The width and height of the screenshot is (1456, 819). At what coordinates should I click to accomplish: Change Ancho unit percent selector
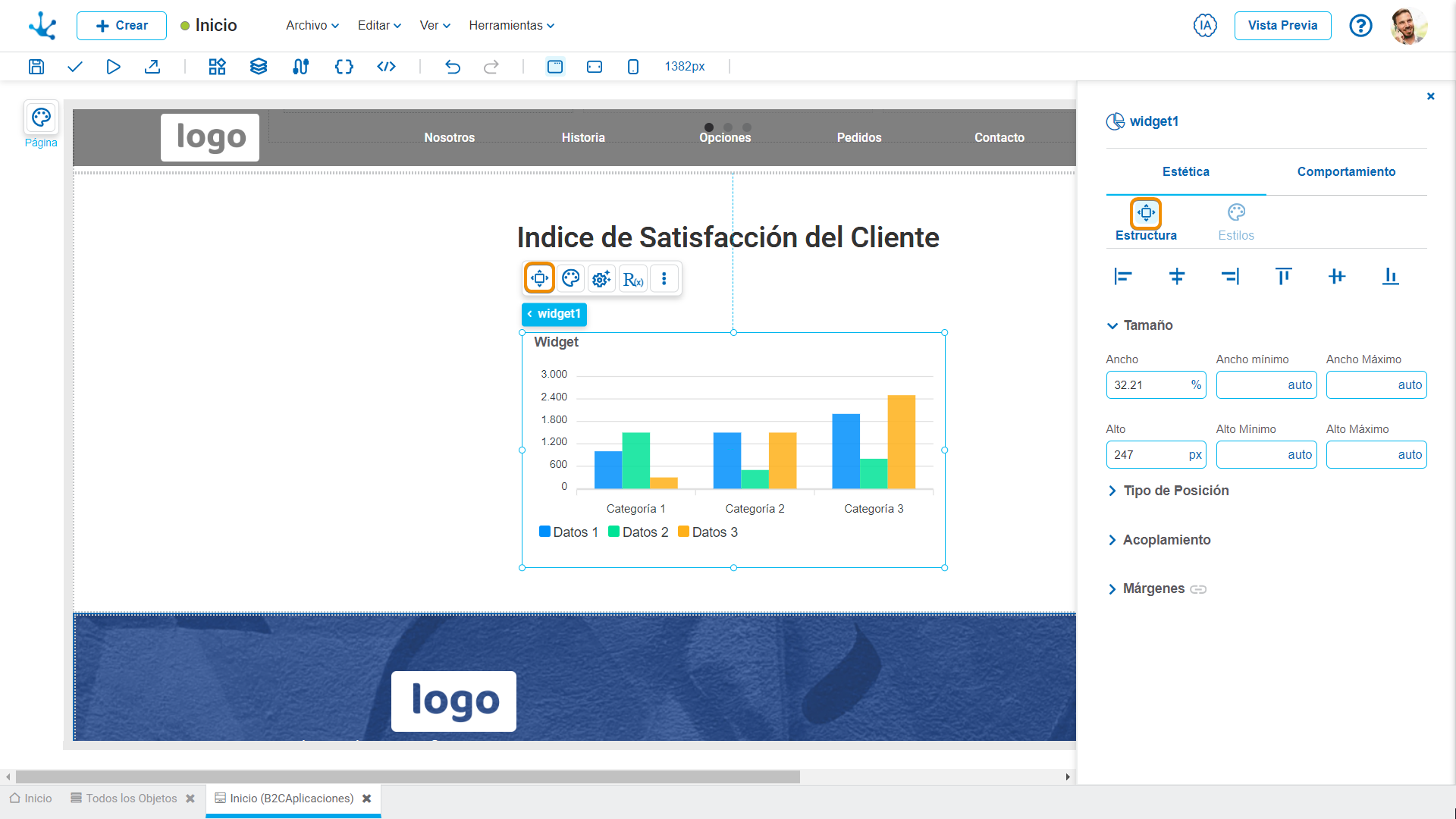point(1196,385)
